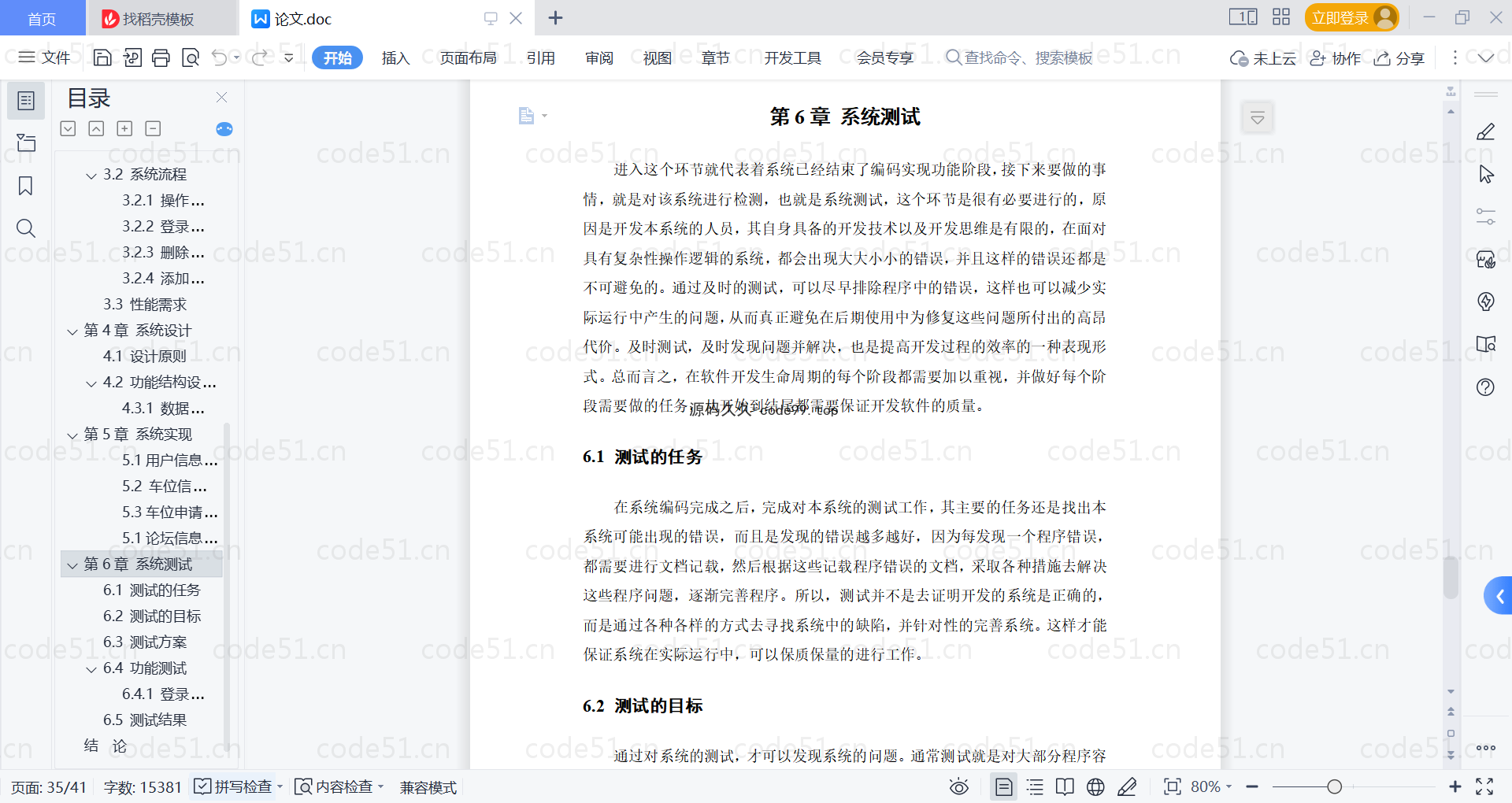Click the Save icon in the toolbar
Viewport: 1512px width, 803px height.
point(102,57)
